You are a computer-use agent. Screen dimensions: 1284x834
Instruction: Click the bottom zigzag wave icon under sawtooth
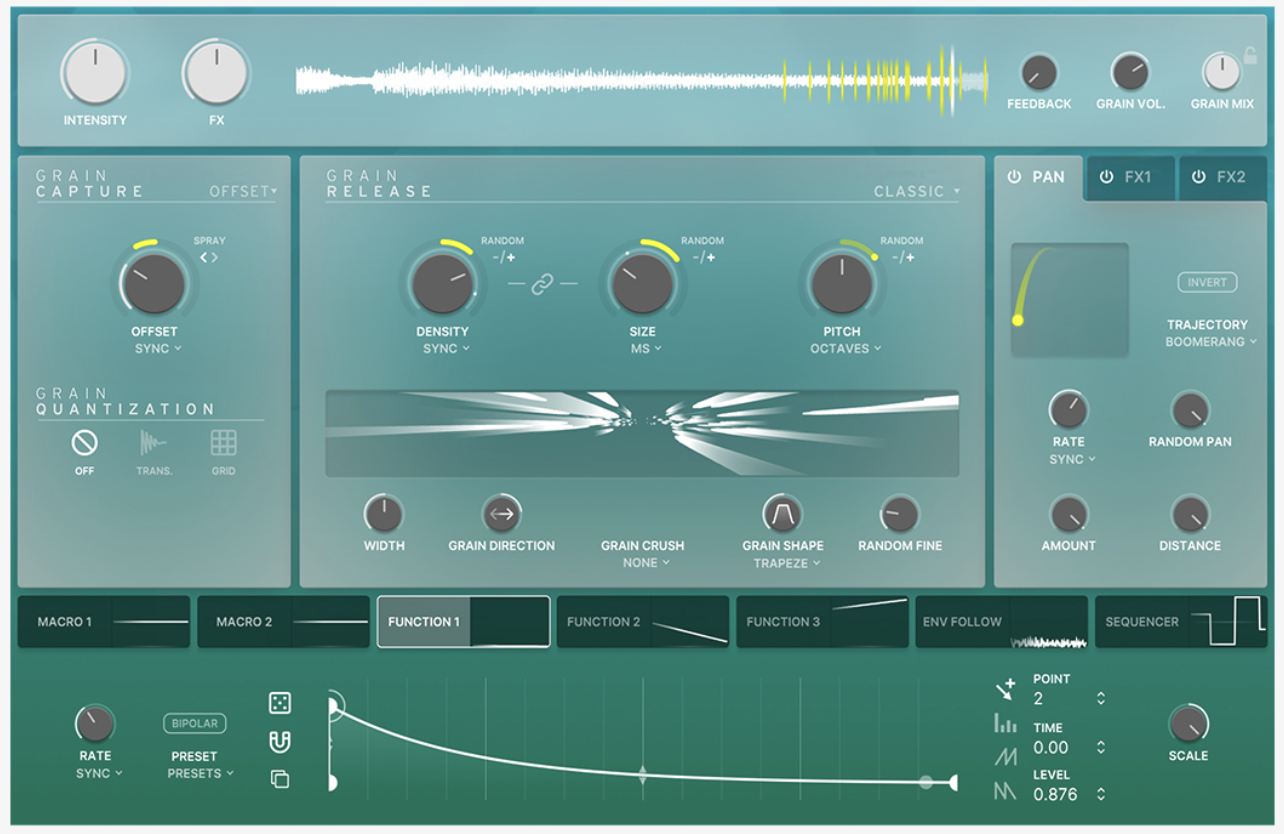1005,792
